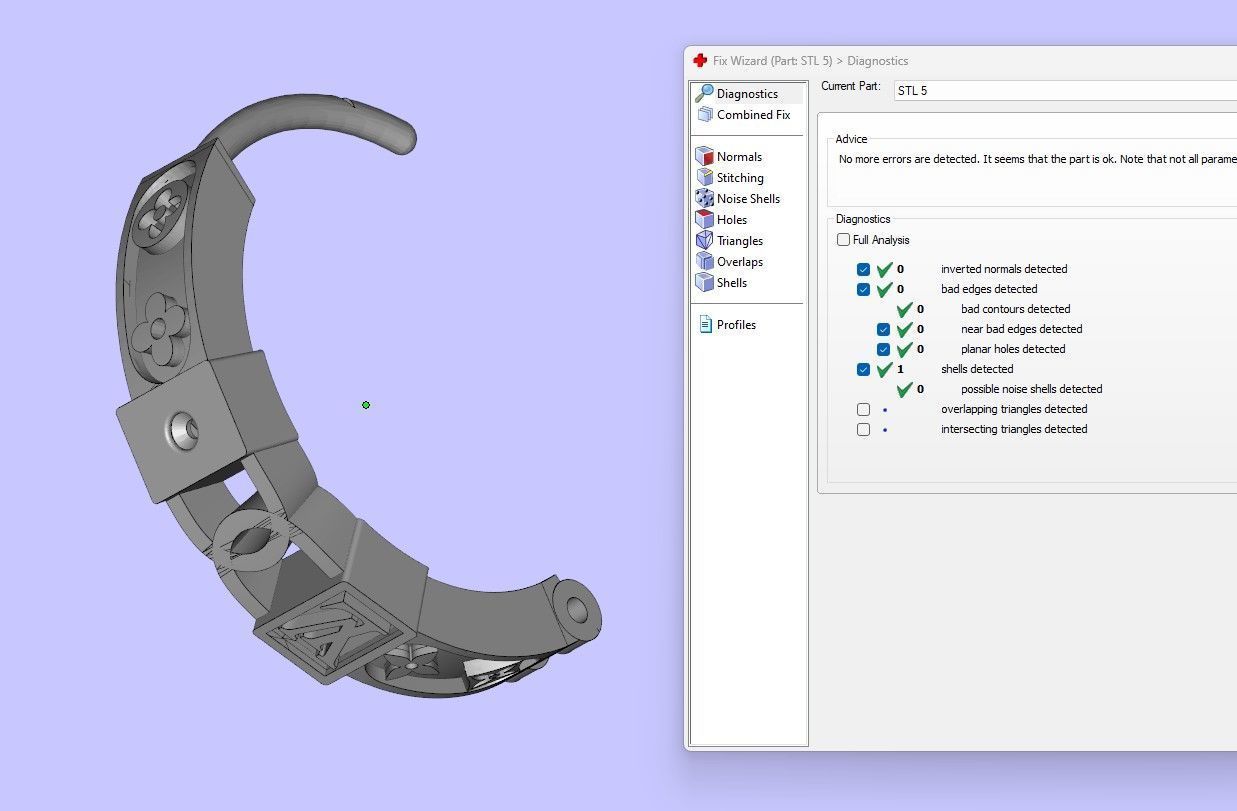The width and height of the screenshot is (1237, 811).
Task: Click the green pivot point in viewport
Action: [x=366, y=405]
